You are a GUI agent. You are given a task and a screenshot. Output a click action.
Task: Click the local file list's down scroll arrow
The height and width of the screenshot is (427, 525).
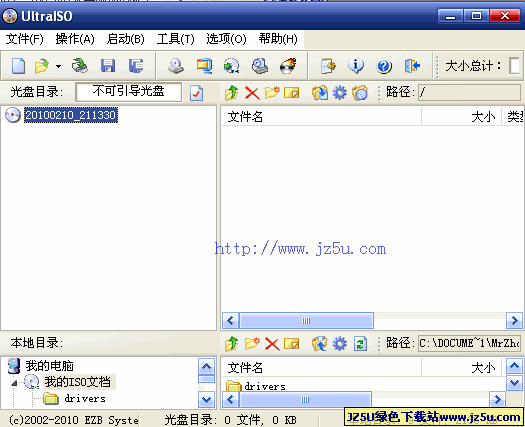514,382
